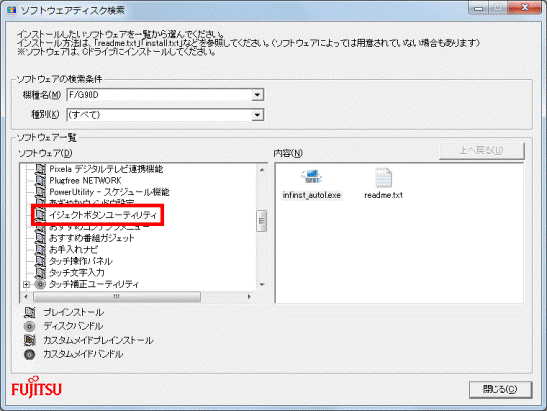The width and height of the screenshot is (547, 411).
Task: Click the infinst_autol.exe file name
Action: (312, 195)
